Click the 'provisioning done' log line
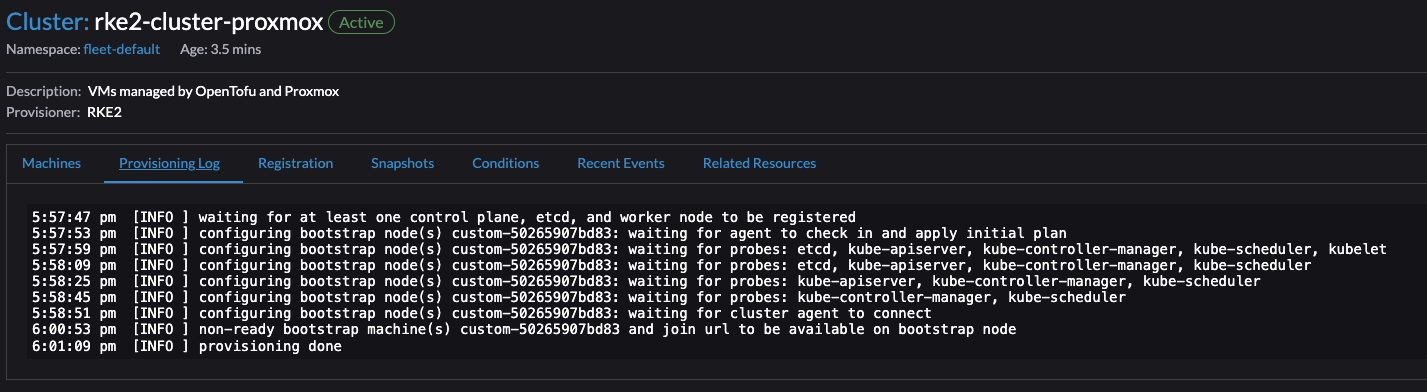The height and width of the screenshot is (392, 1427). [187, 346]
